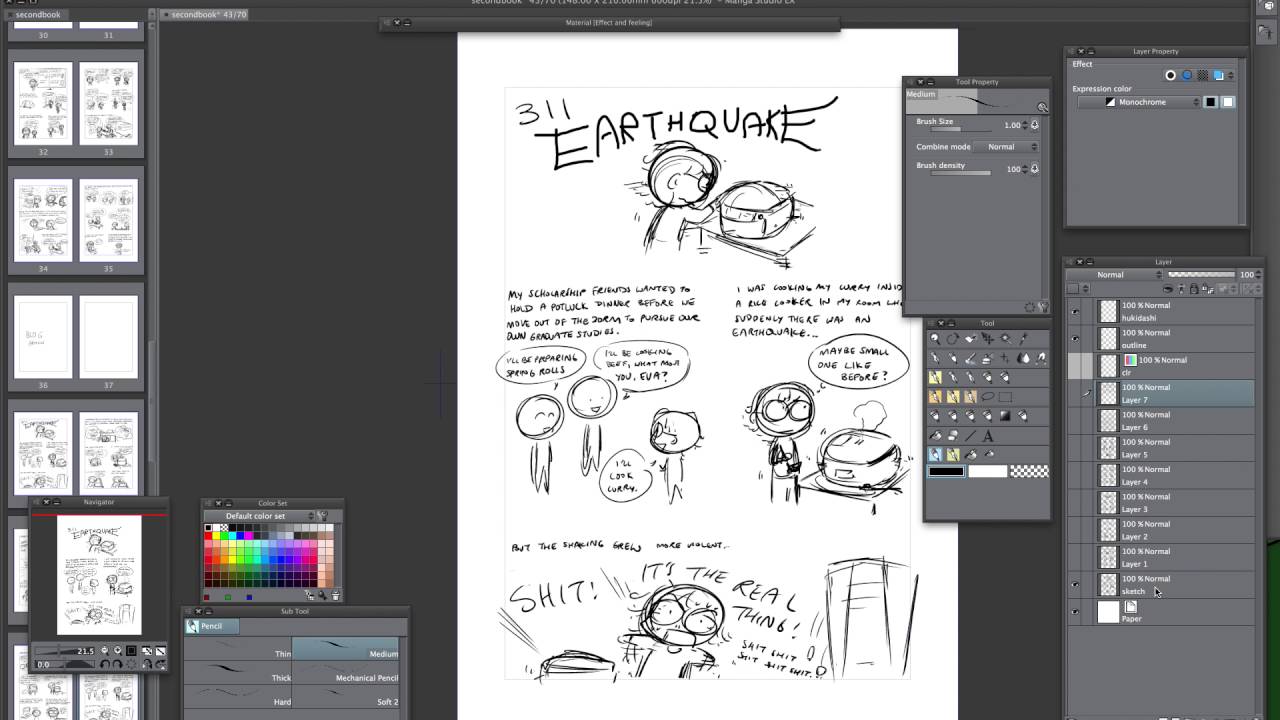The height and width of the screenshot is (720, 1280).
Task: Hide the sketch layer
Action: (x=1075, y=585)
